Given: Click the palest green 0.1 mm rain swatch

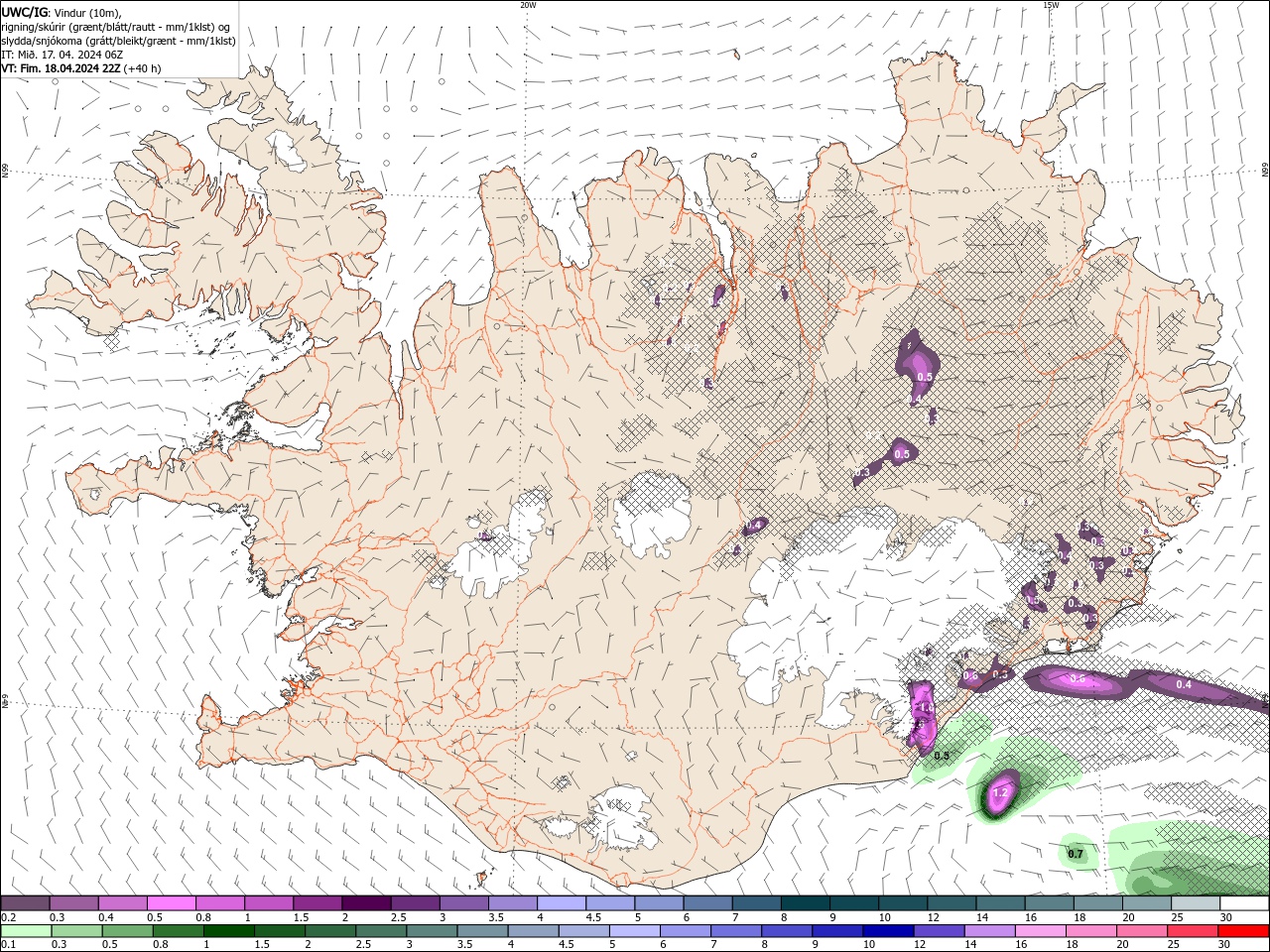Looking at the screenshot, I should [26, 931].
